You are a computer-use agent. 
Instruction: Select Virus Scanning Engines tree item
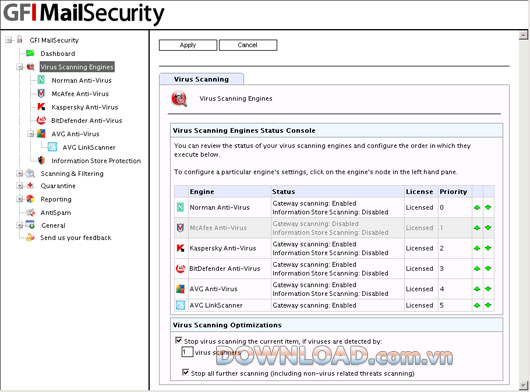click(77, 67)
